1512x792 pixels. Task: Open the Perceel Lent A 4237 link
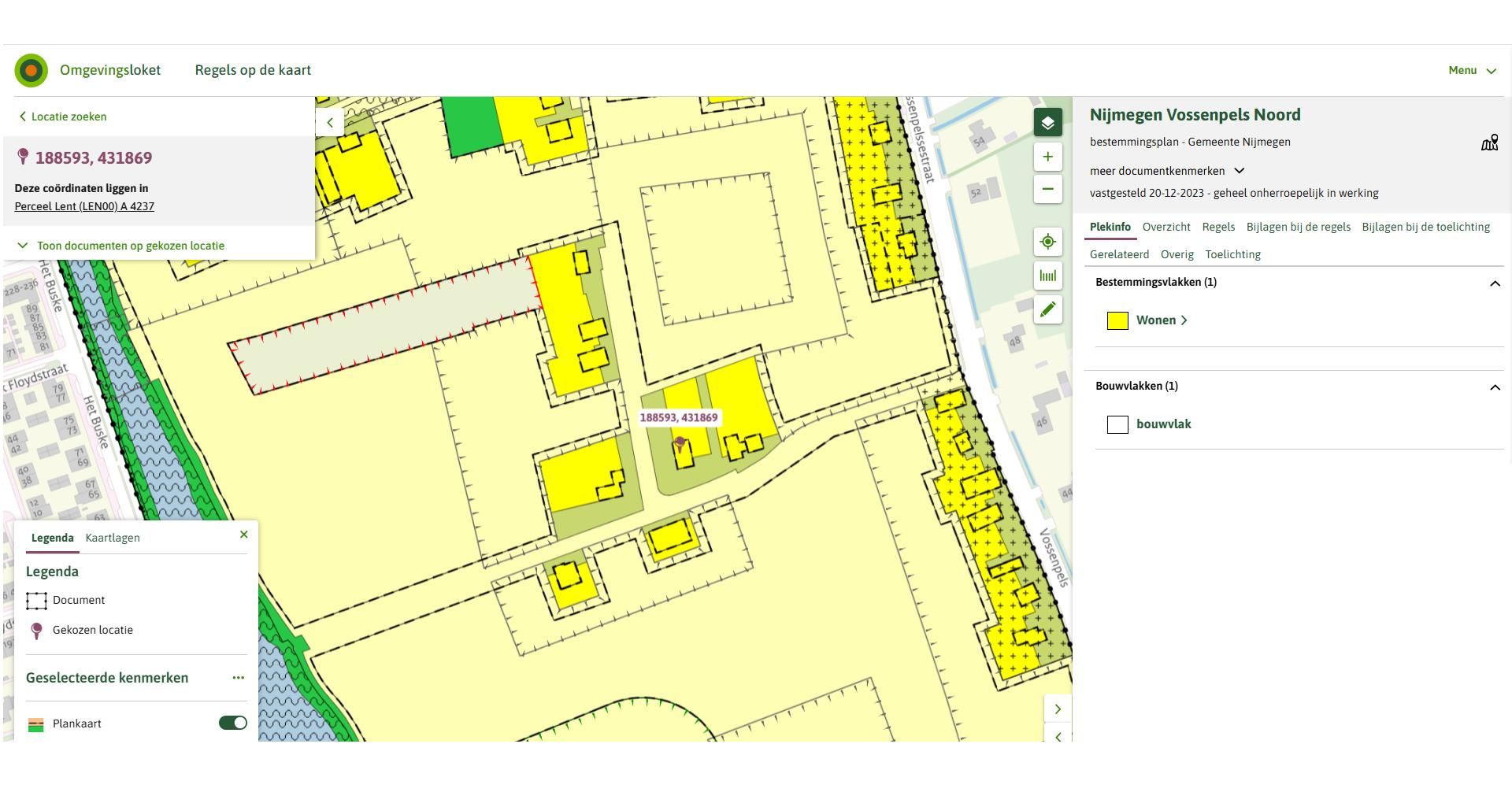[84, 206]
